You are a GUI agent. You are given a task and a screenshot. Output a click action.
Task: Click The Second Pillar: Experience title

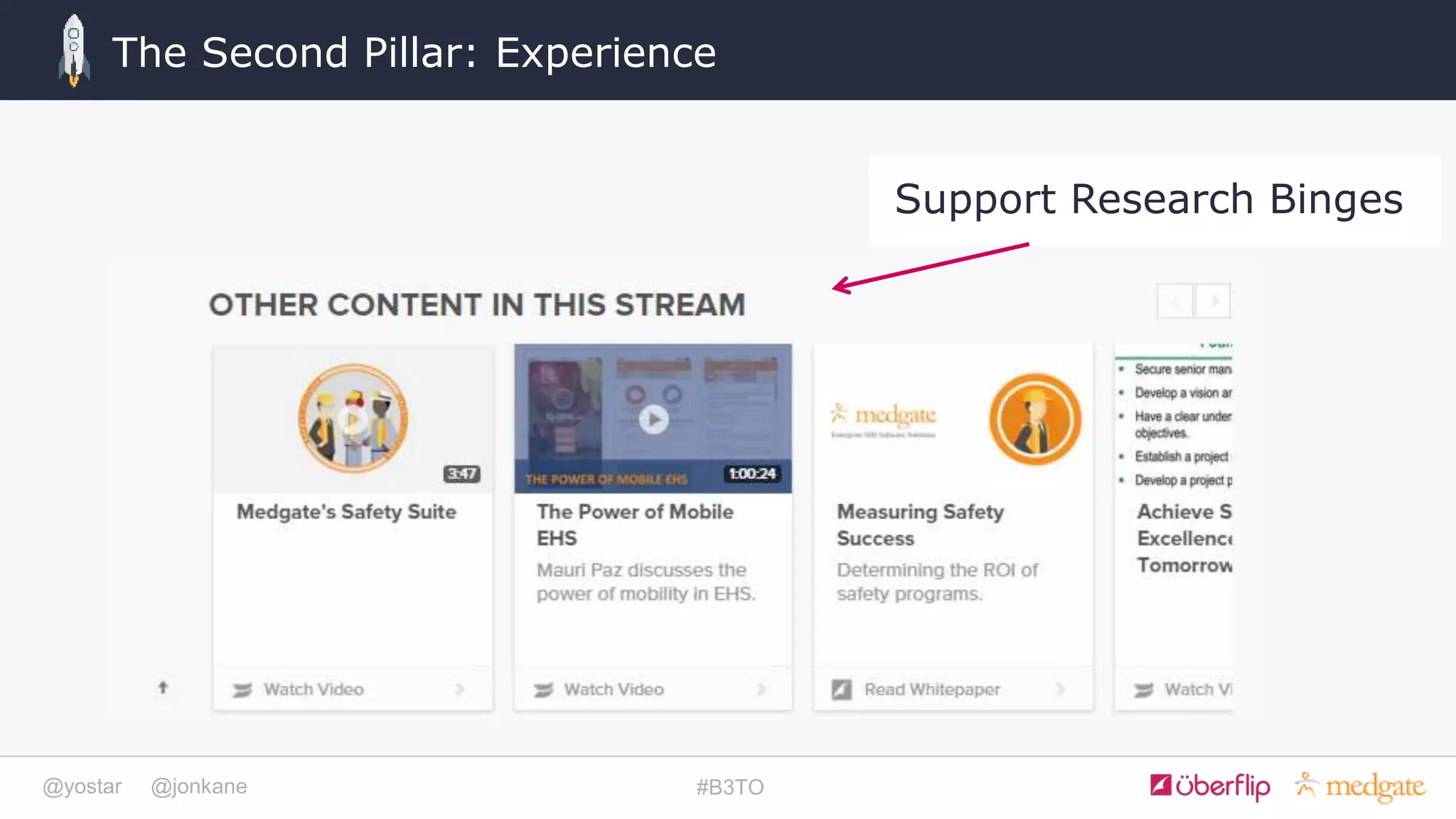point(414,53)
